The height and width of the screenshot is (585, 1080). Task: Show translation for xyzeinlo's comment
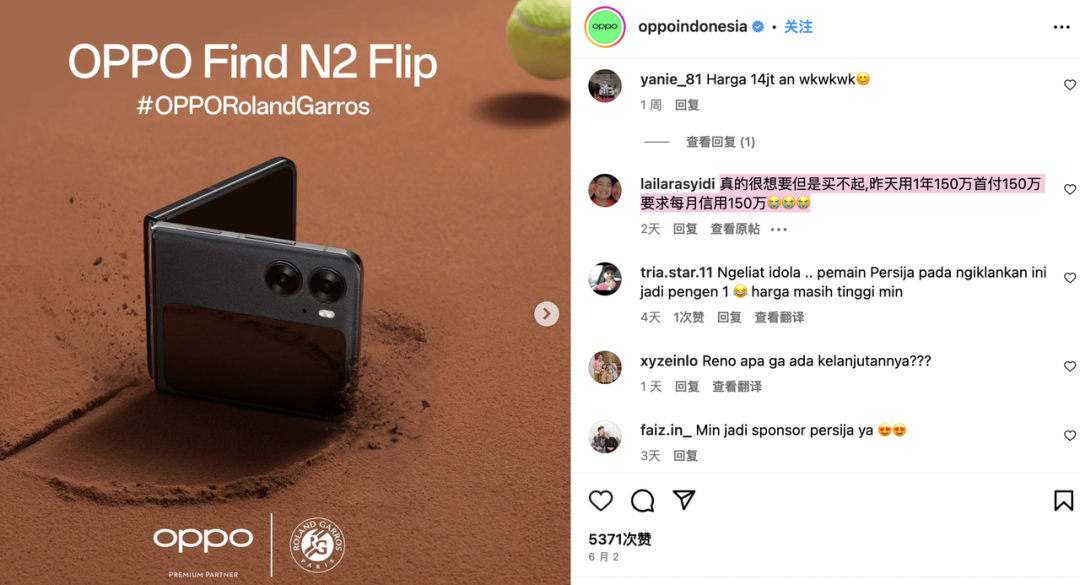click(737, 387)
